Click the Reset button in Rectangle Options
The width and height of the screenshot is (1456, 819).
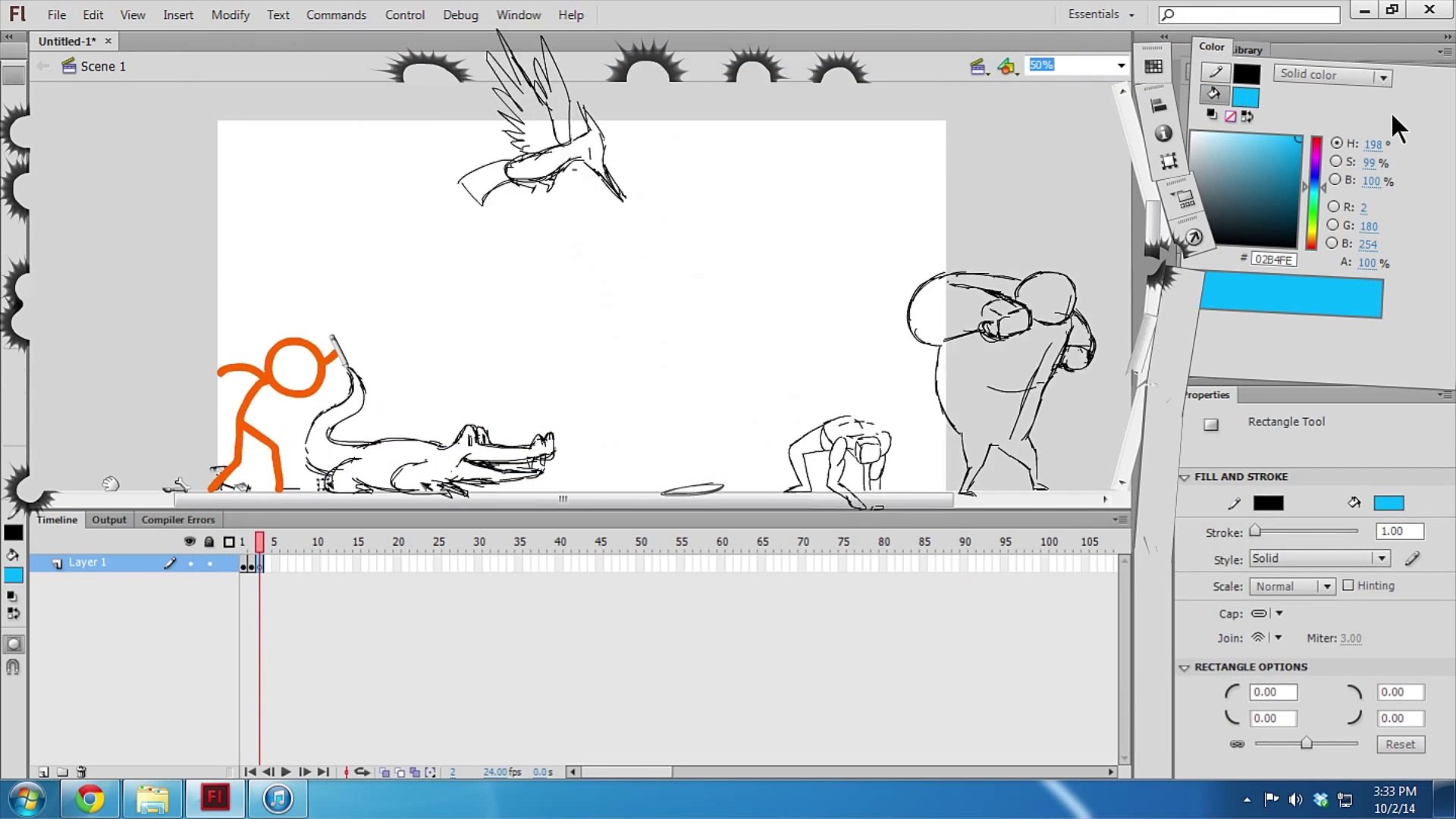[x=1400, y=745]
